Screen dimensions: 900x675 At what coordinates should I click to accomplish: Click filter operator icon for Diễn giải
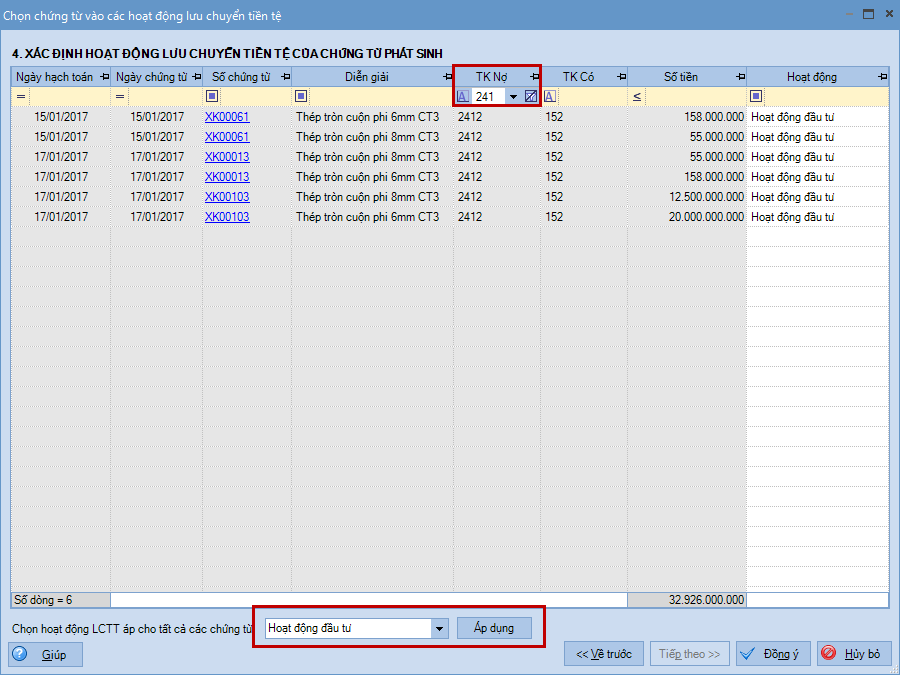tap(301, 97)
